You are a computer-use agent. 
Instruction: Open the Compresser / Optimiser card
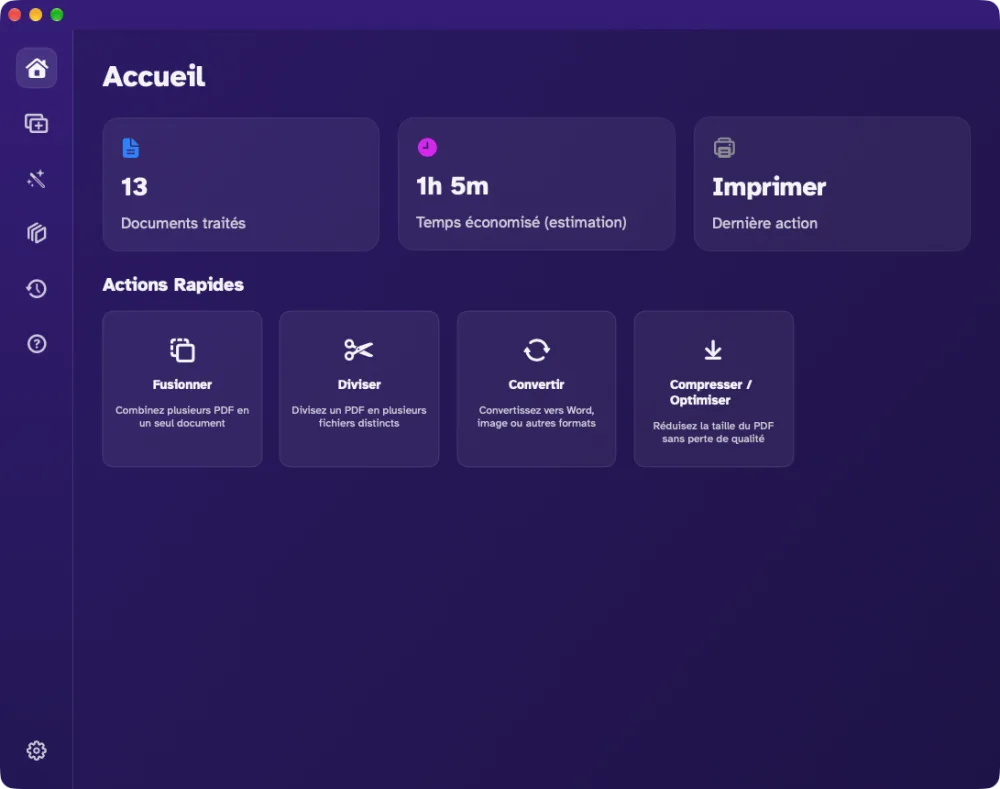pyautogui.click(x=714, y=388)
